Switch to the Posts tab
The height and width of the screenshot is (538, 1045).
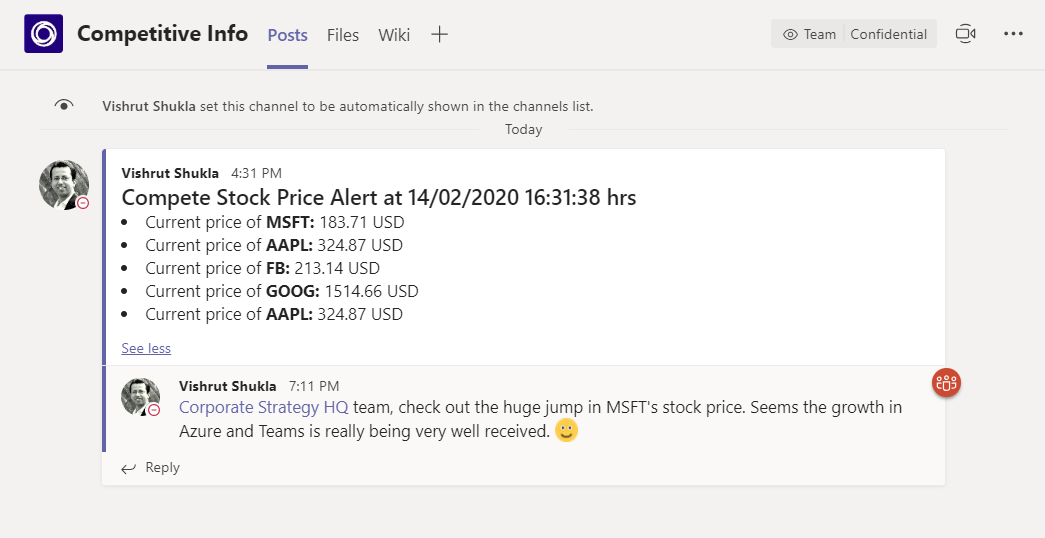(287, 35)
